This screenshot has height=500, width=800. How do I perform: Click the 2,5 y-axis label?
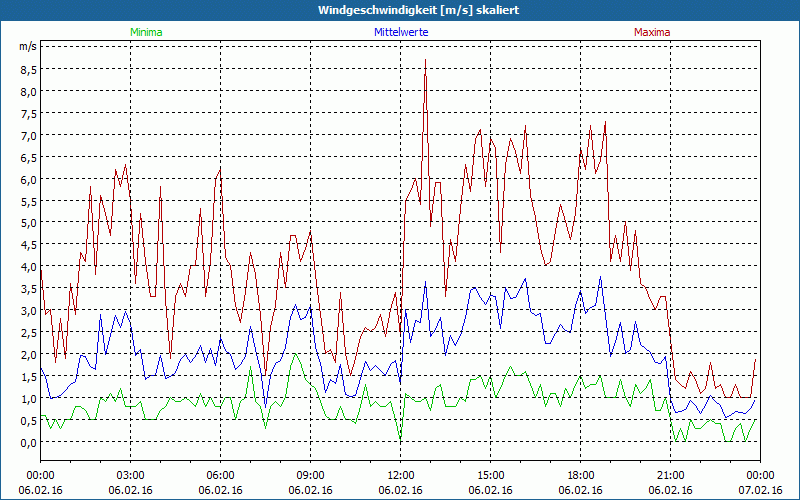coord(28,333)
